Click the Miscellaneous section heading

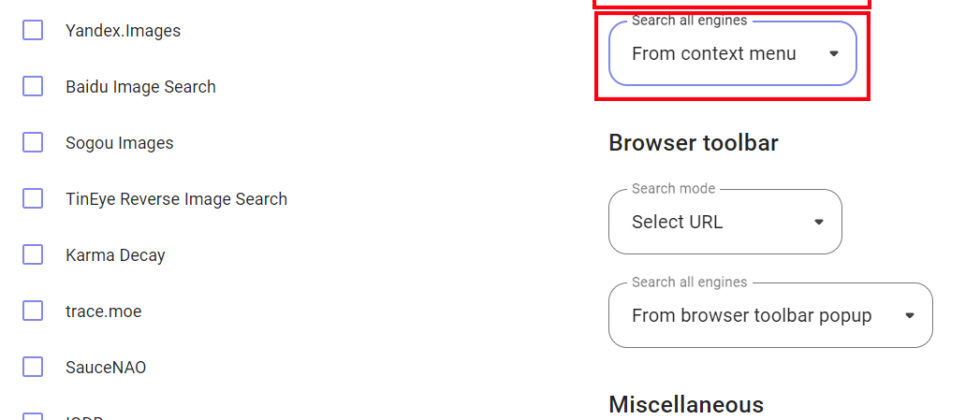pyautogui.click(x=686, y=405)
